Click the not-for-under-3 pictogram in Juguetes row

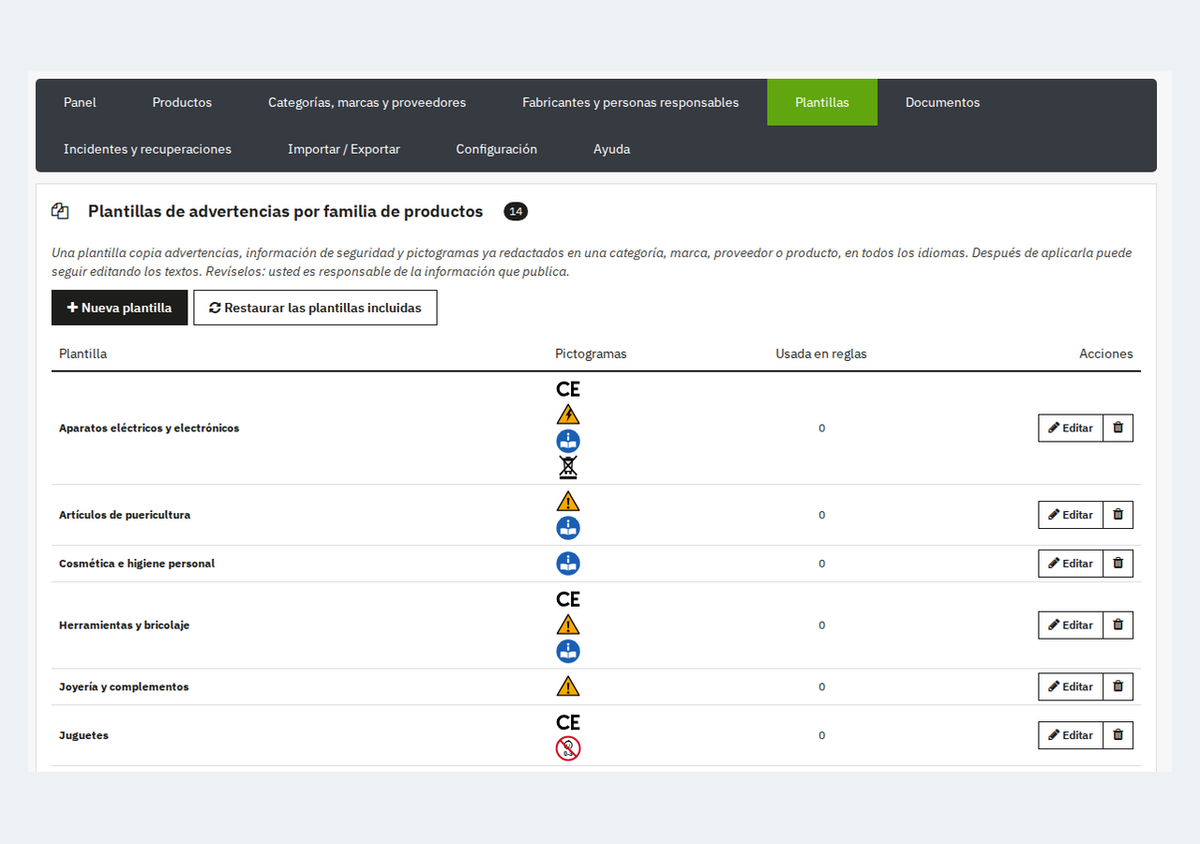tap(568, 748)
